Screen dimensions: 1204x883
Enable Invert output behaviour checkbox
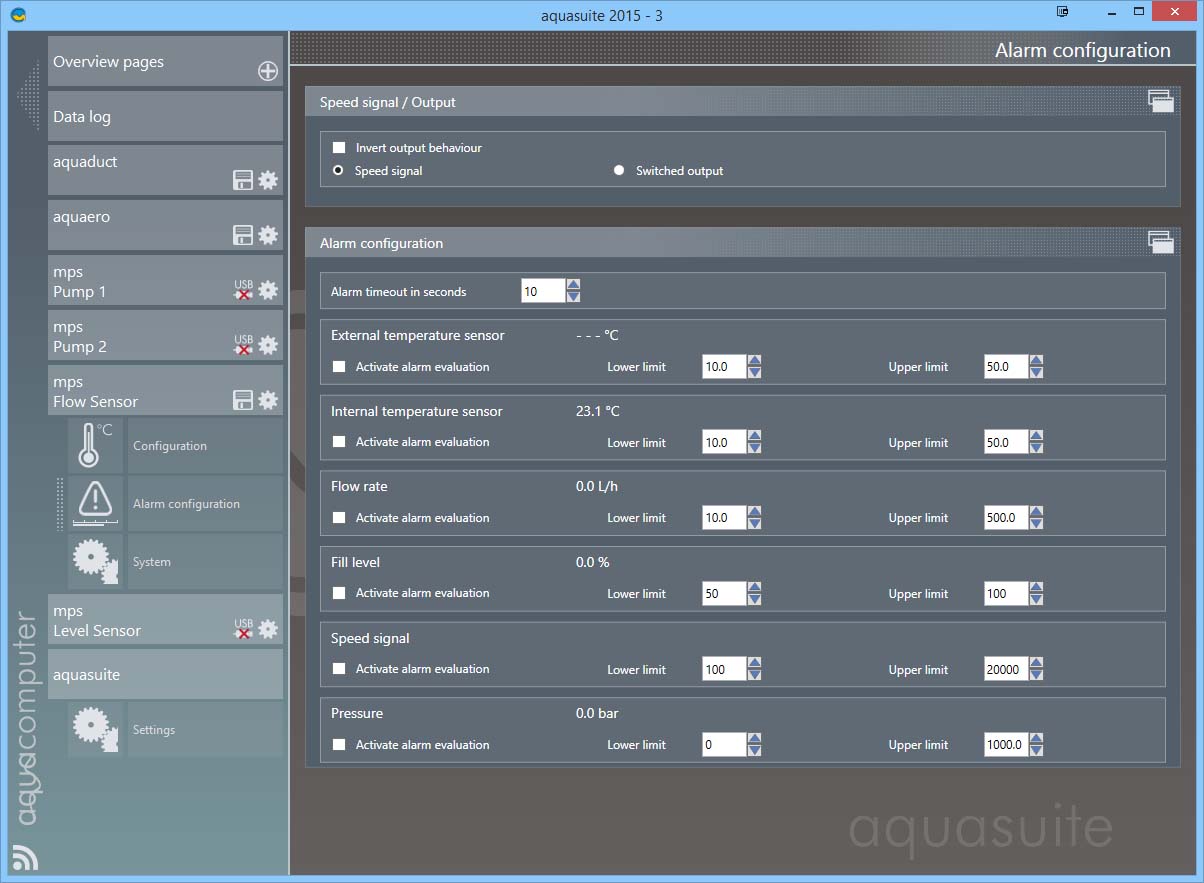point(339,148)
